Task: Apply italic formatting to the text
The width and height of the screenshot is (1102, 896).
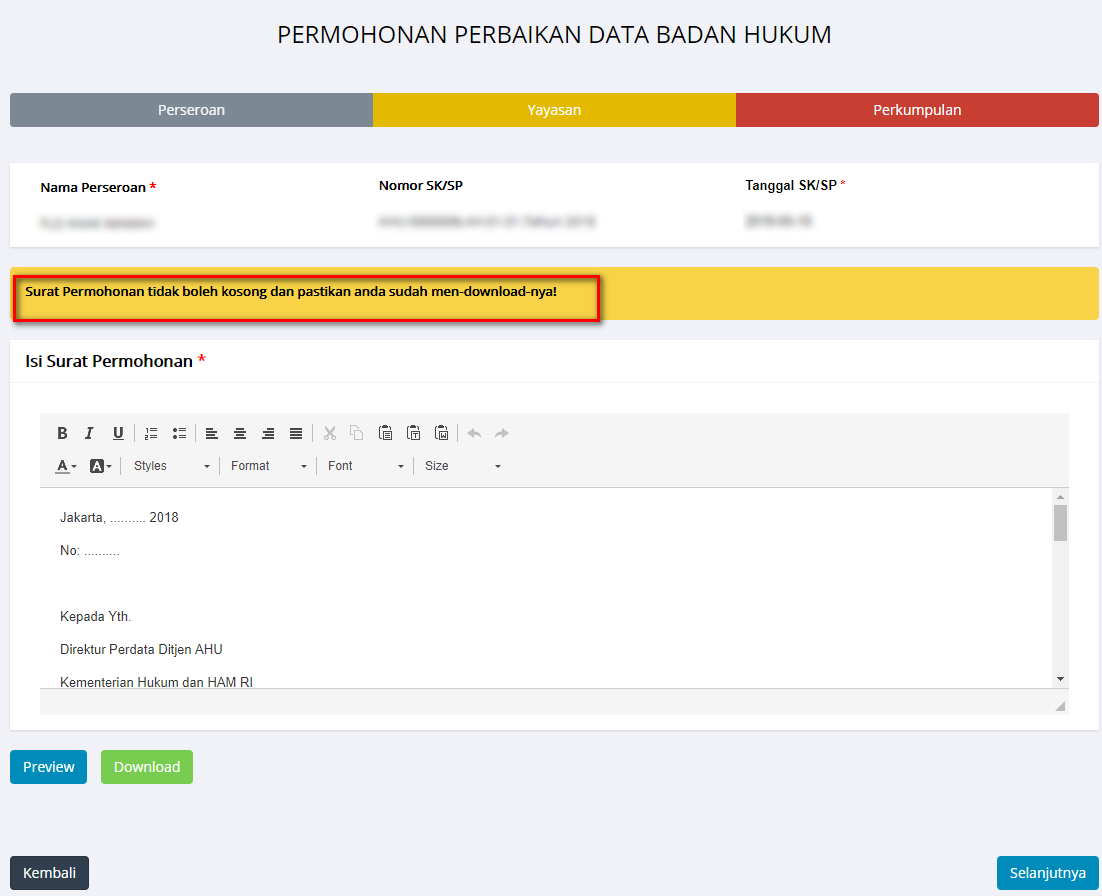Action: tap(89, 433)
